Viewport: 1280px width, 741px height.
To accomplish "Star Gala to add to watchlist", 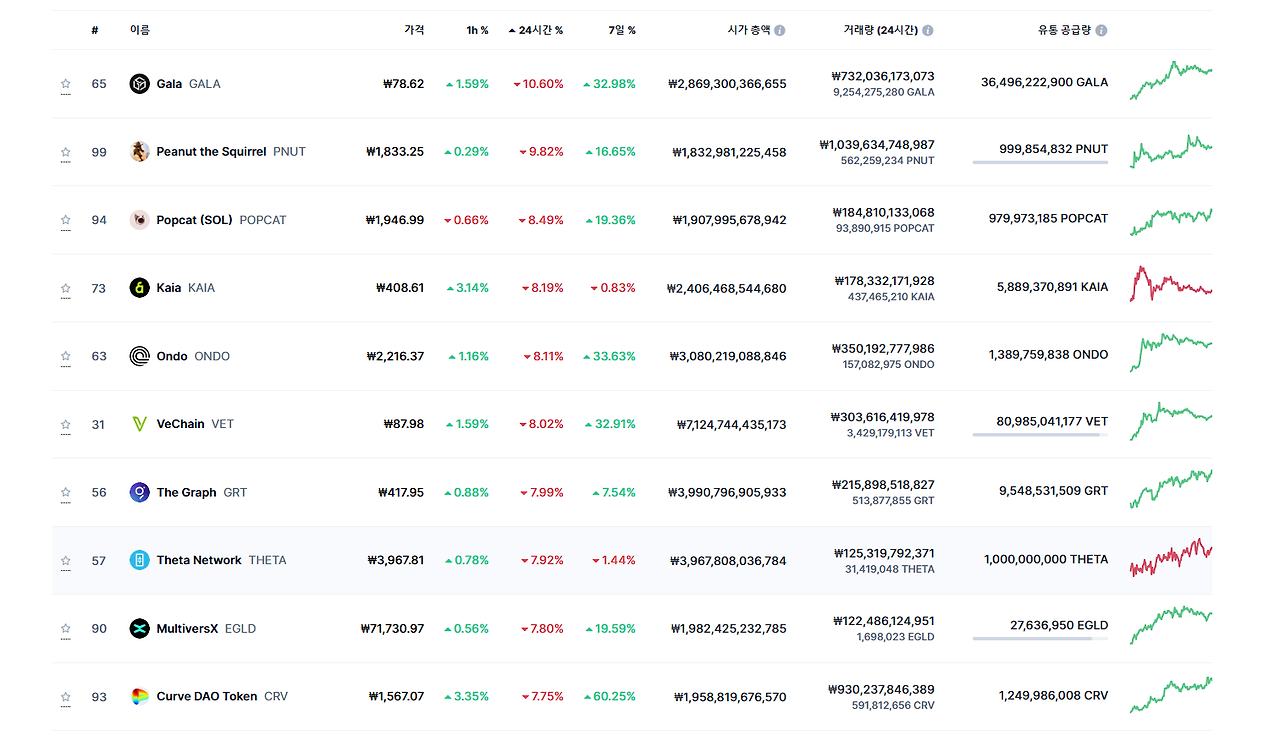I will pos(65,84).
